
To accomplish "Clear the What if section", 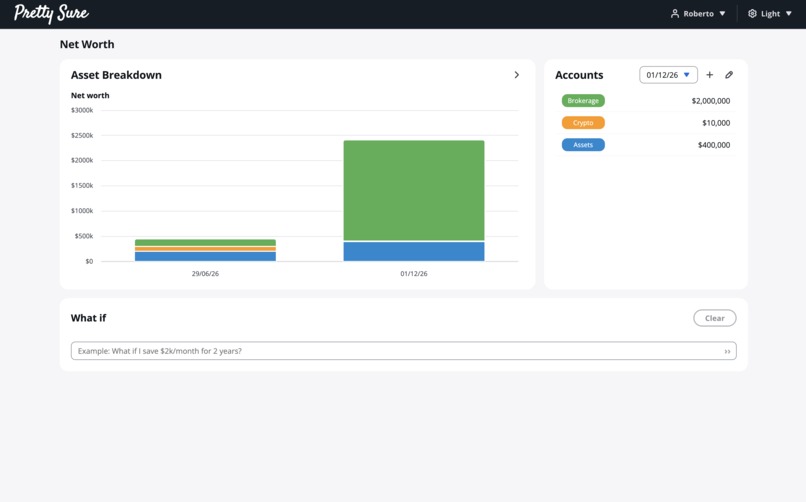I will [715, 318].
